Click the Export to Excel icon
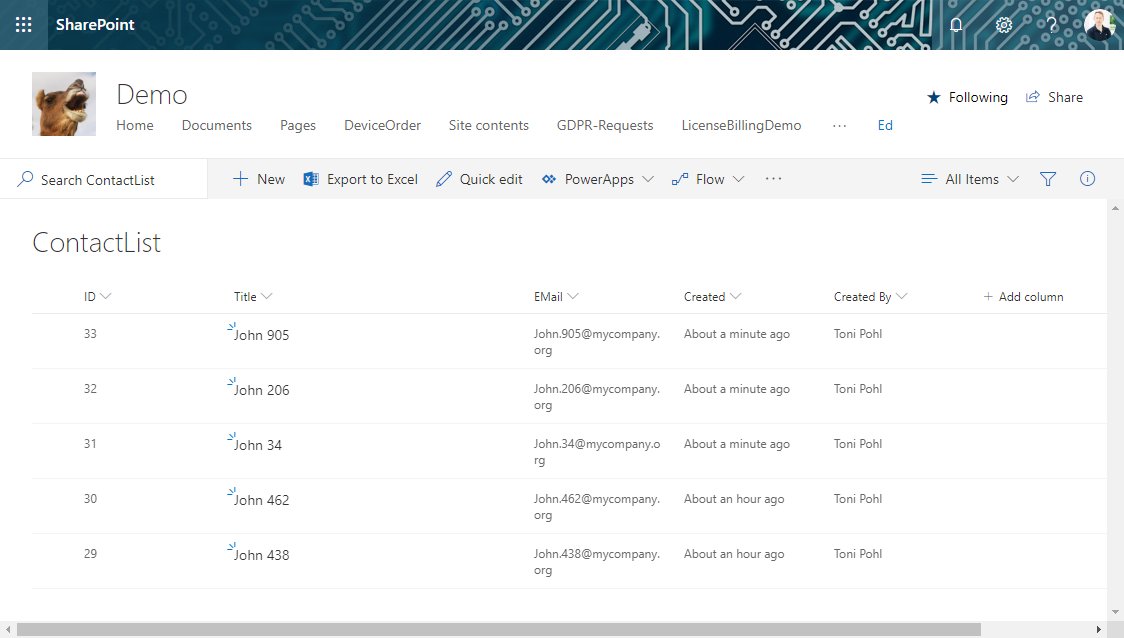1124x638 pixels. pos(311,179)
